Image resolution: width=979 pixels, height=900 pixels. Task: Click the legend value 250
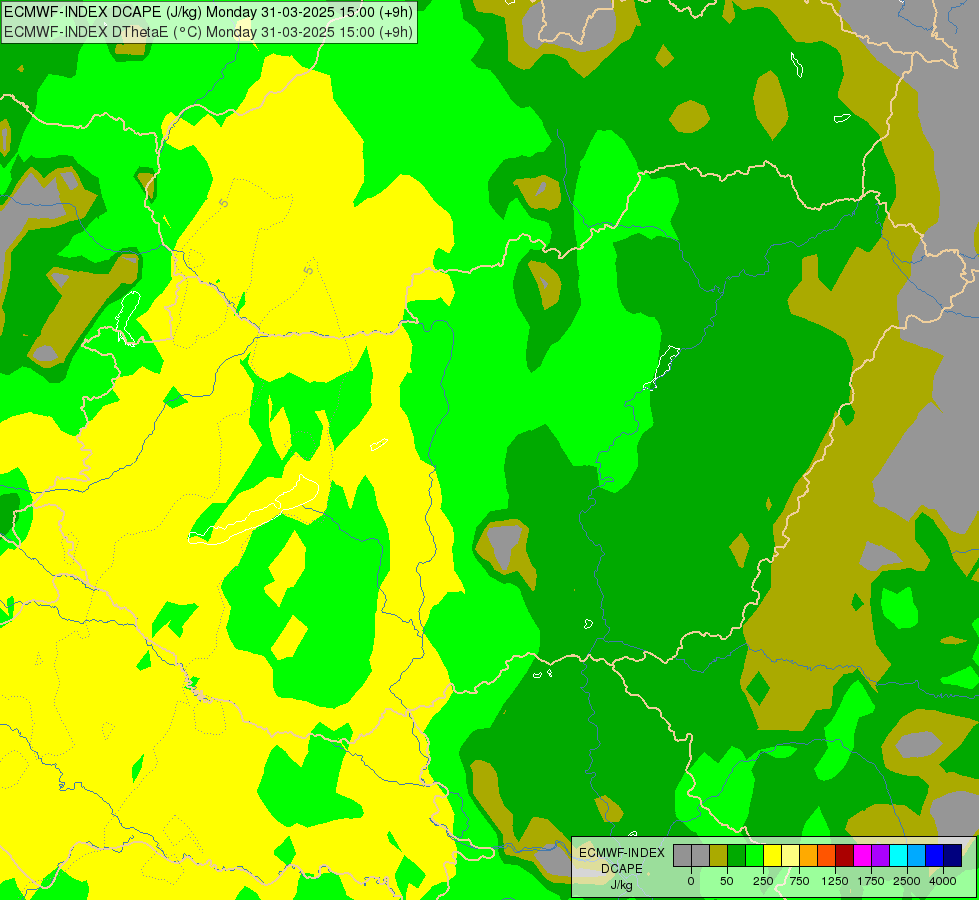point(763,881)
